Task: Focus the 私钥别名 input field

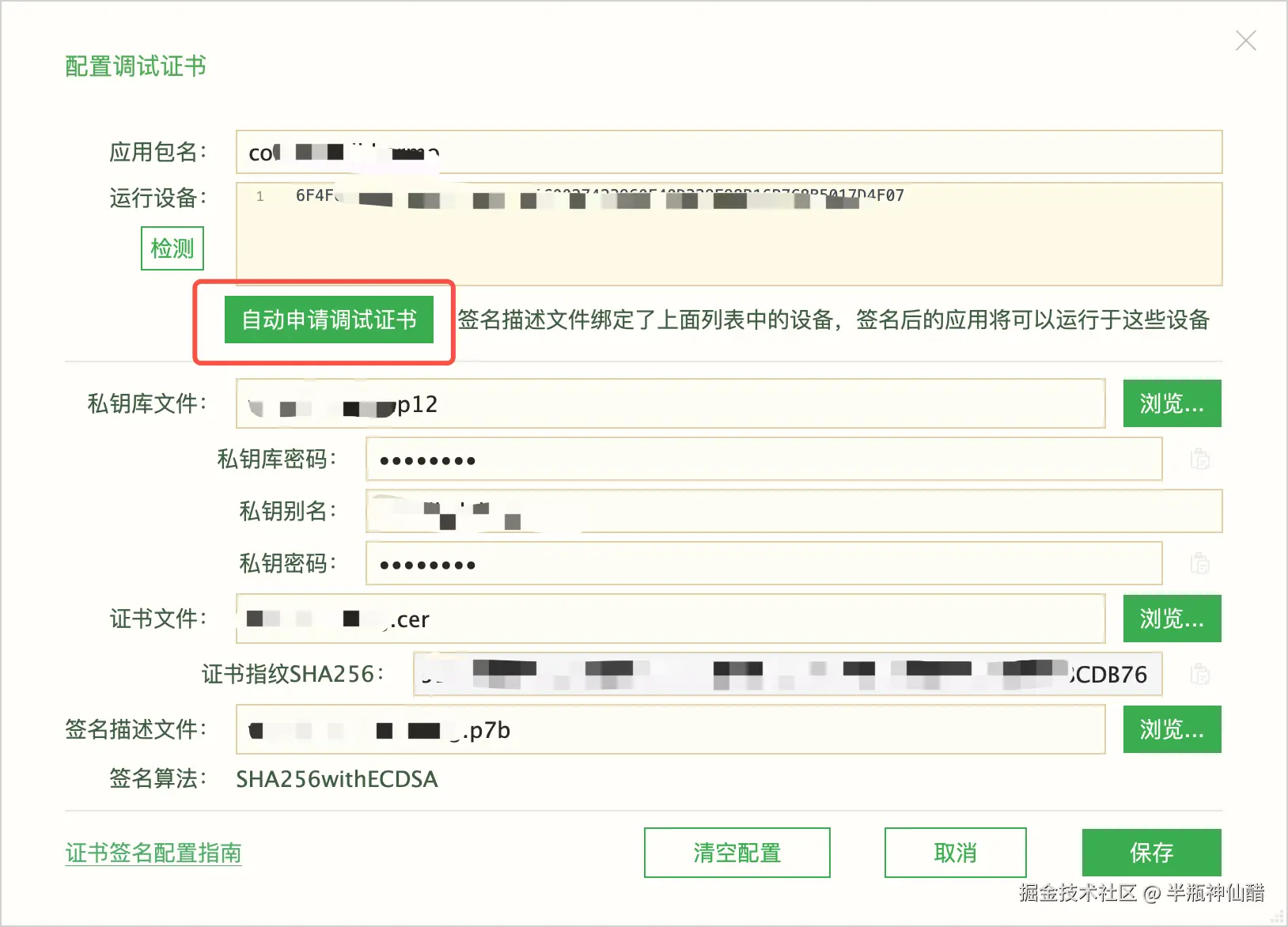Action: 794,511
